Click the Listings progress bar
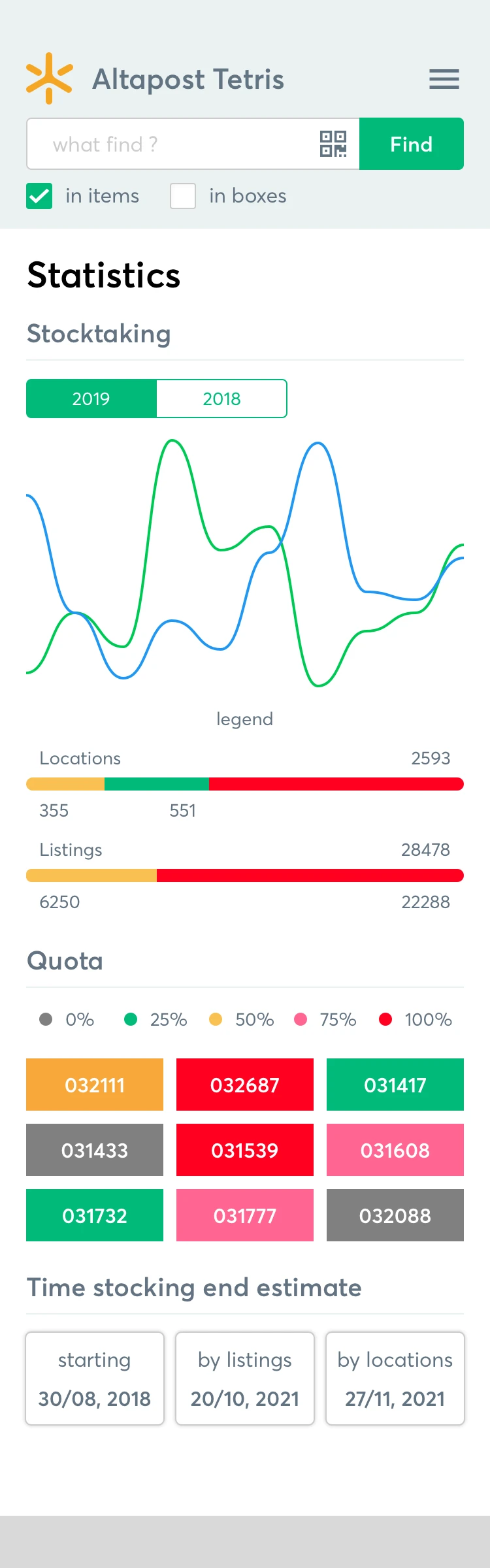The image size is (490, 1568). [245, 875]
